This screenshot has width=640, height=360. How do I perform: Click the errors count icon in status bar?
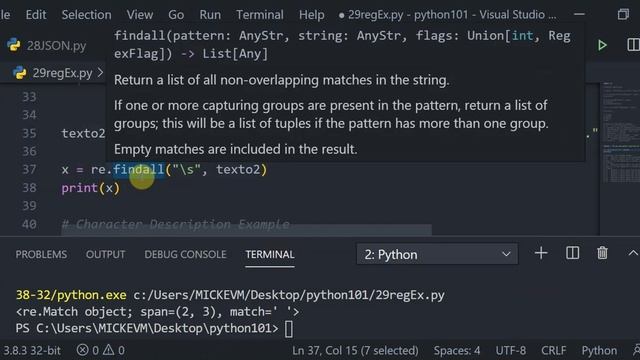(87, 350)
